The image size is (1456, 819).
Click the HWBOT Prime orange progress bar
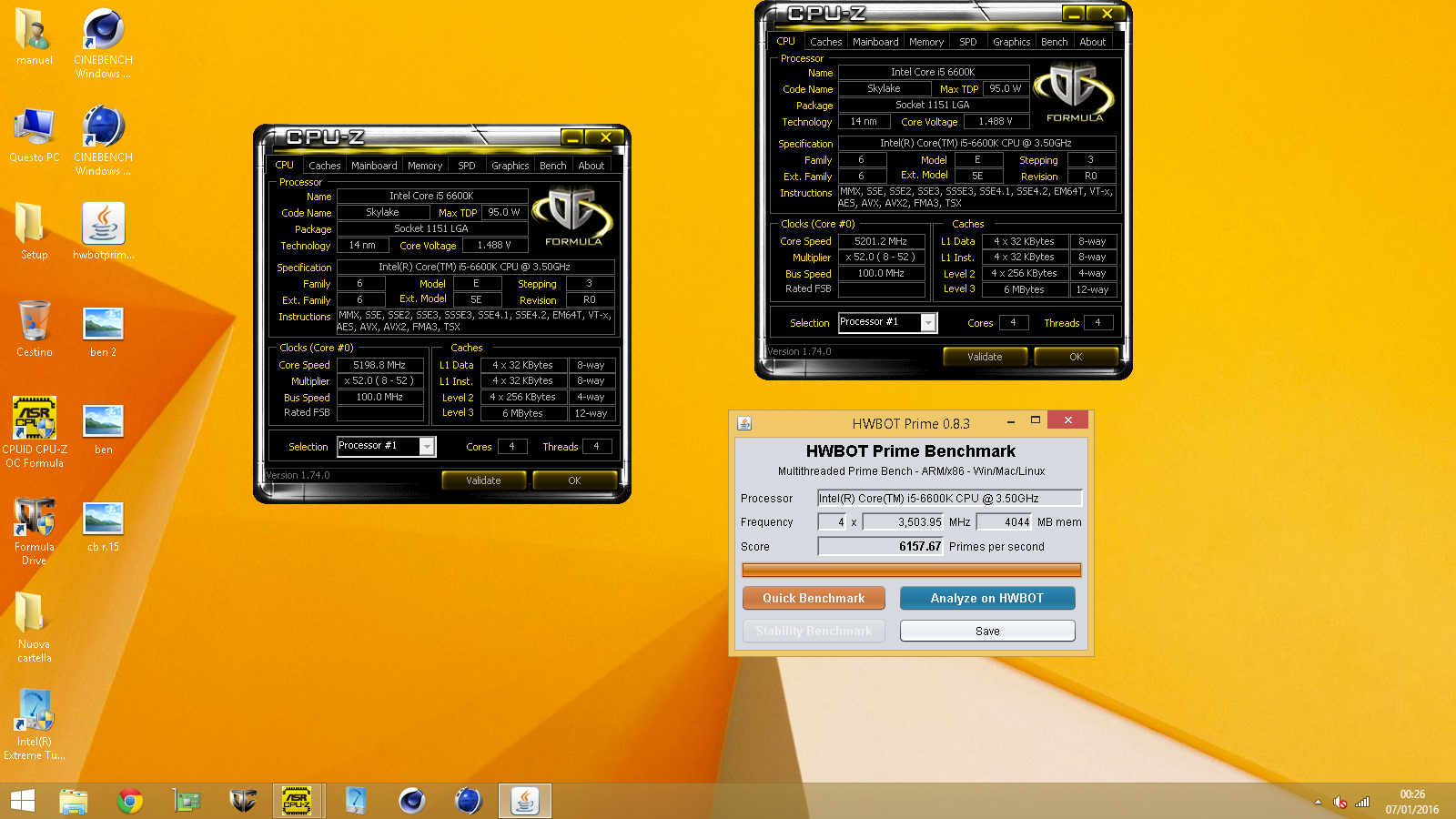911,571
